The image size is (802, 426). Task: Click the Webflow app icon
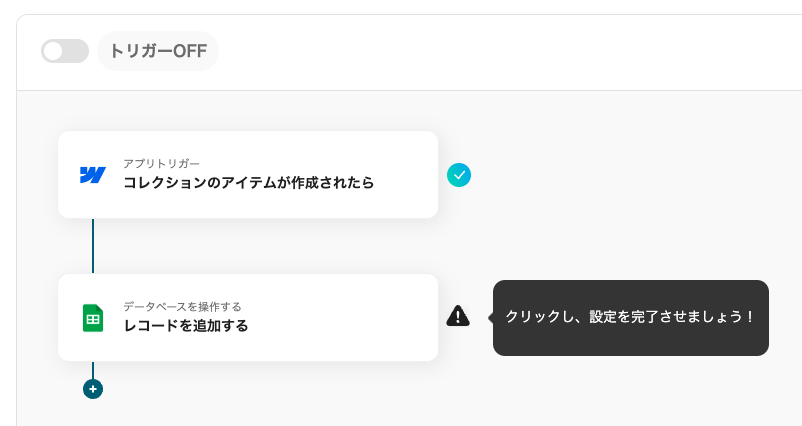point(93,175)
